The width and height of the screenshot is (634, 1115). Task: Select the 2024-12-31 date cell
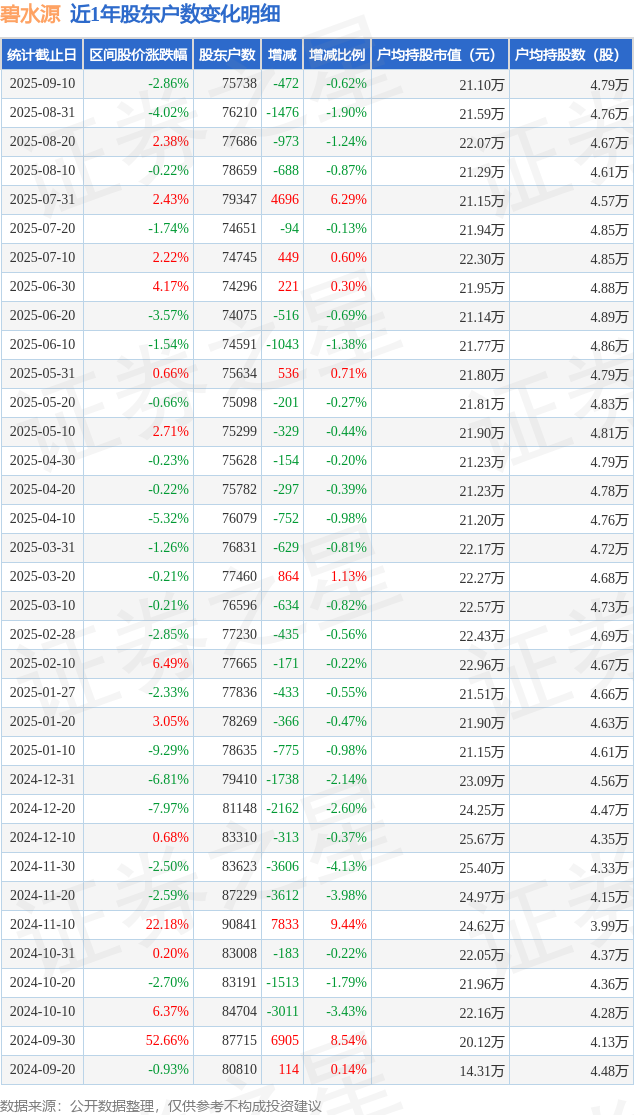click(42, 780)
